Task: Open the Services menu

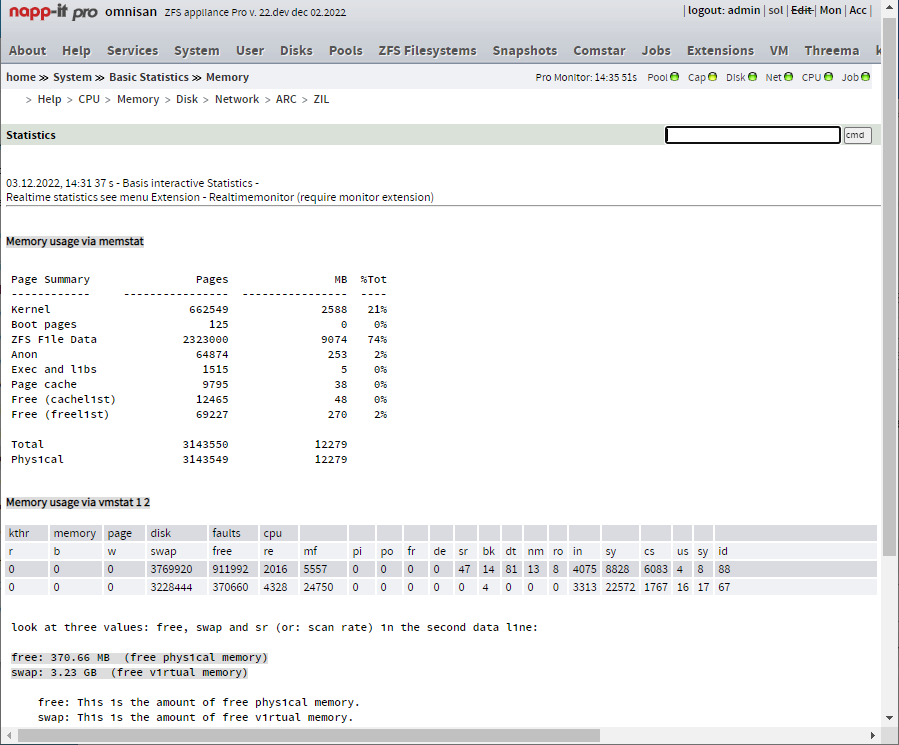Action: [x=132, y=50]
